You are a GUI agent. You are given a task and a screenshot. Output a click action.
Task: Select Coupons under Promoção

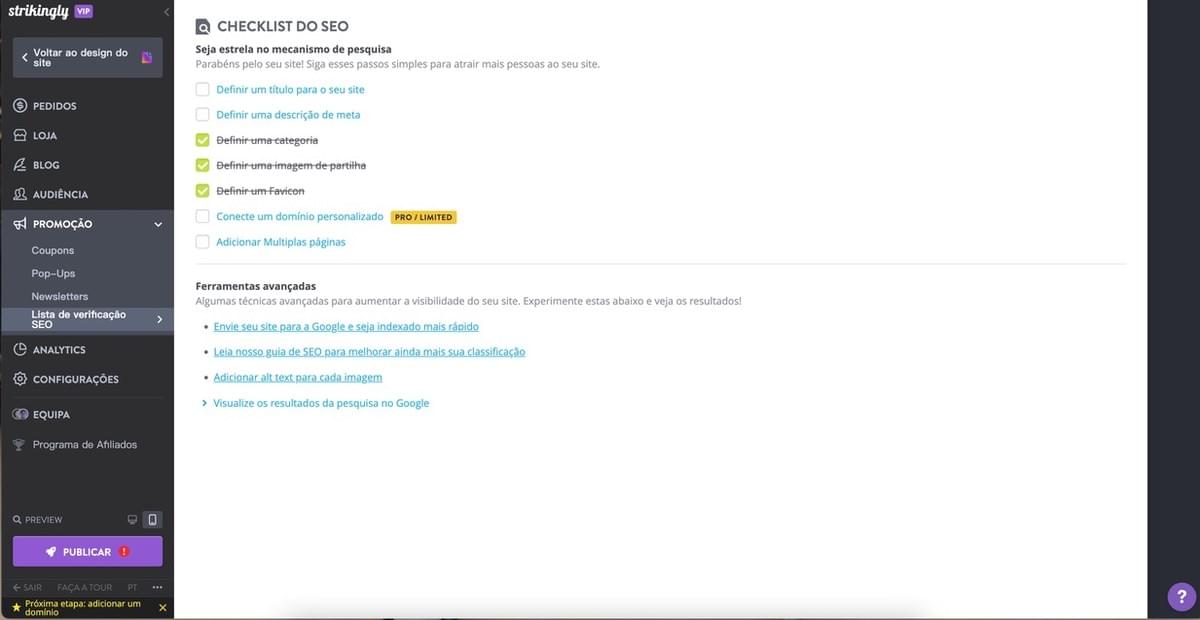click(x=53, y=250)
